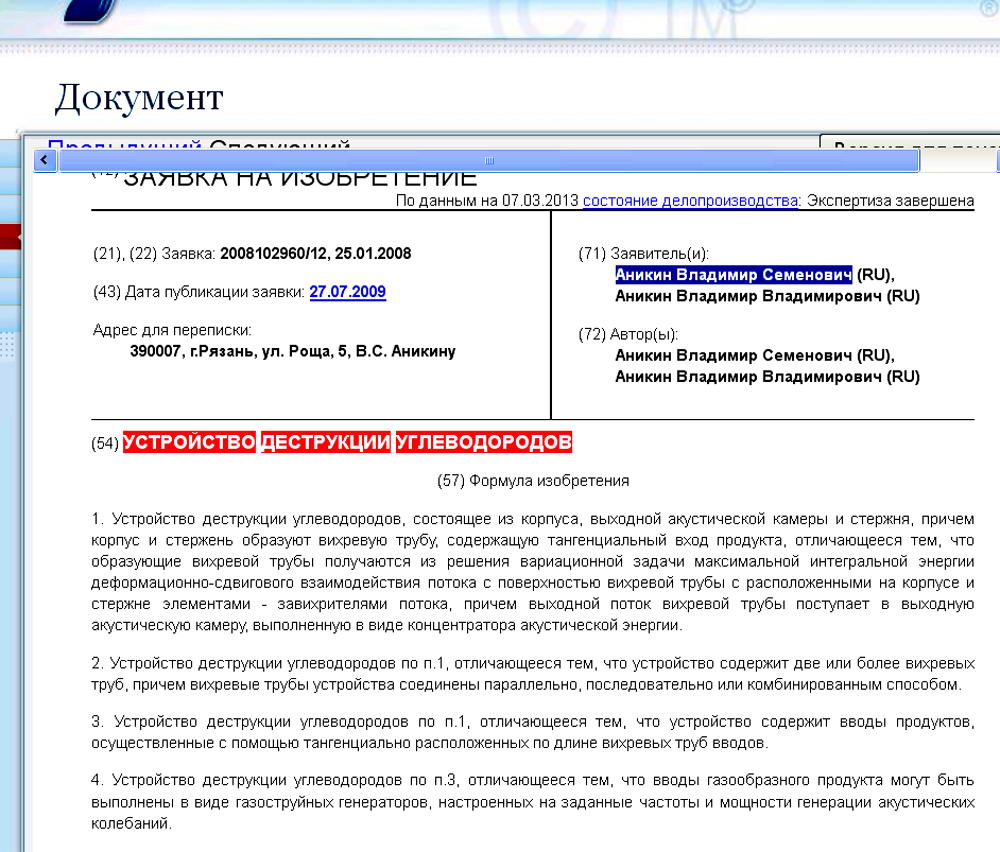Viewport: 1000px width, 852px height.
Task: Click claim paragraph 4 about газоструйных генераторов
Action: pos(533,802)
